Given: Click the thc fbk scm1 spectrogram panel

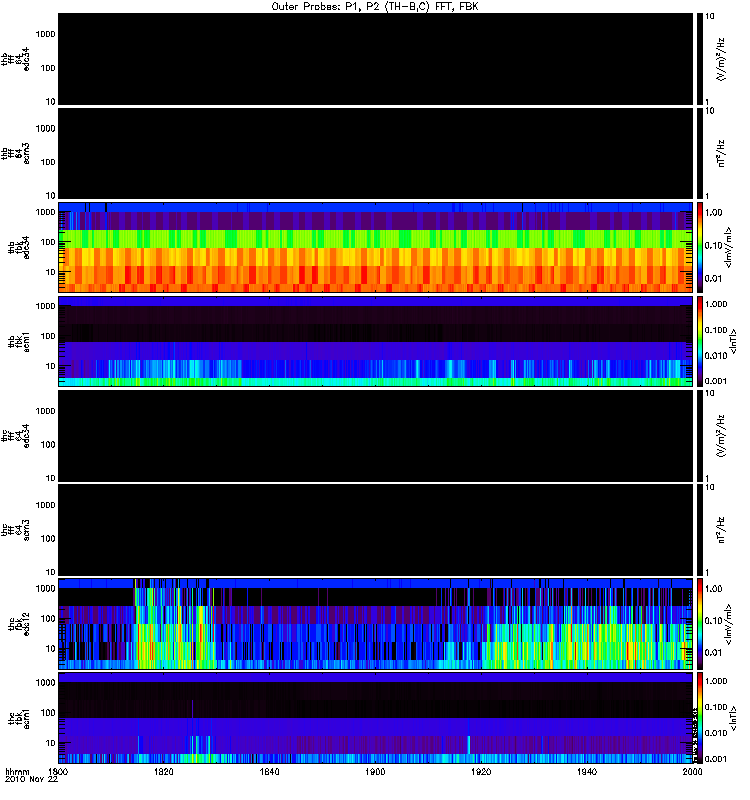Looking at the screenshot, I should point(376,718).
